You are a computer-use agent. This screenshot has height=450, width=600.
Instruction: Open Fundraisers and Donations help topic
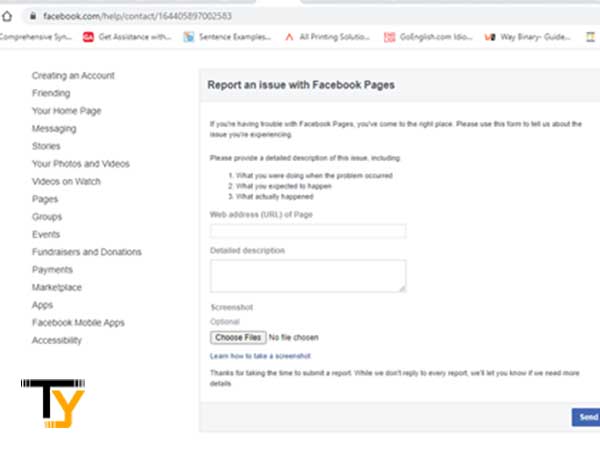pos(86,252)
